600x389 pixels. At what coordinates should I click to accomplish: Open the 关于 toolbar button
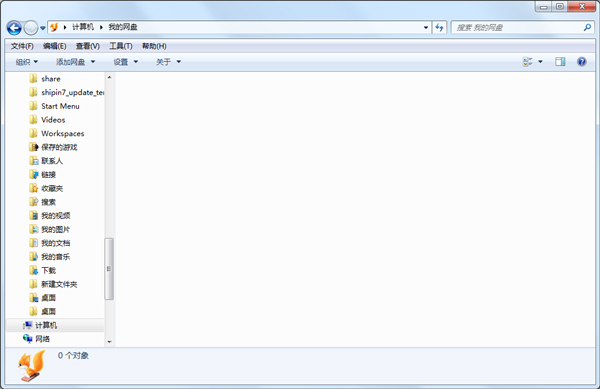(168, 62)
